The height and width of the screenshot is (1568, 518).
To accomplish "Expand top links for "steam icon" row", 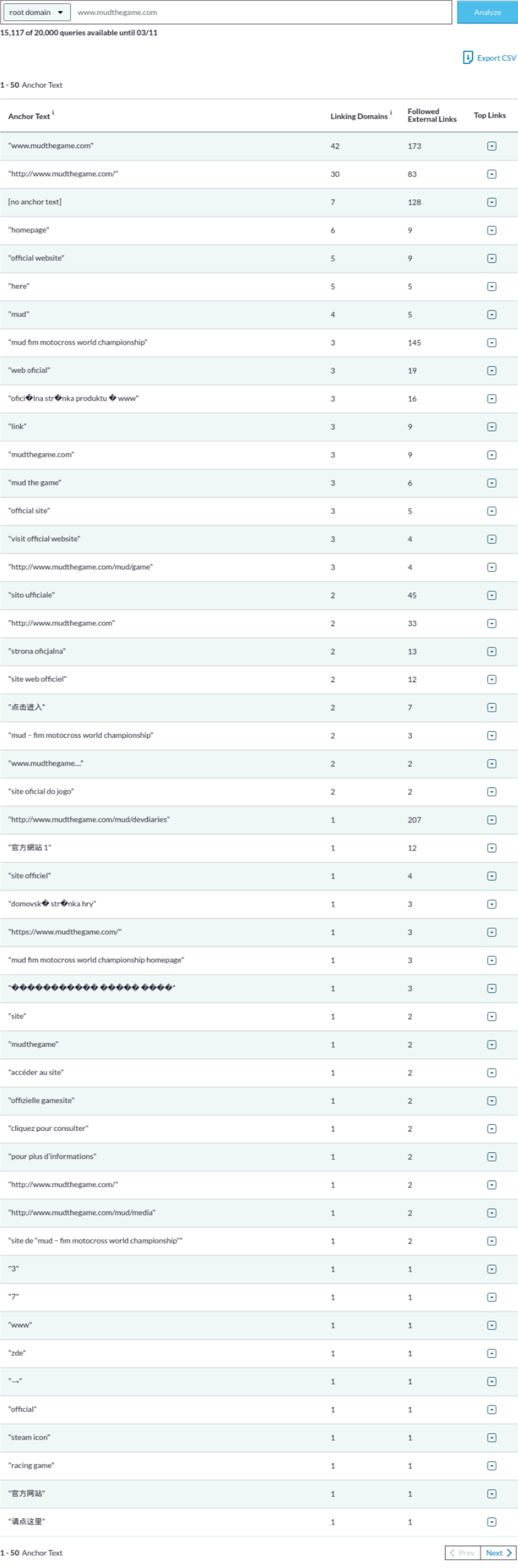I will click(x=491, y=1438).
